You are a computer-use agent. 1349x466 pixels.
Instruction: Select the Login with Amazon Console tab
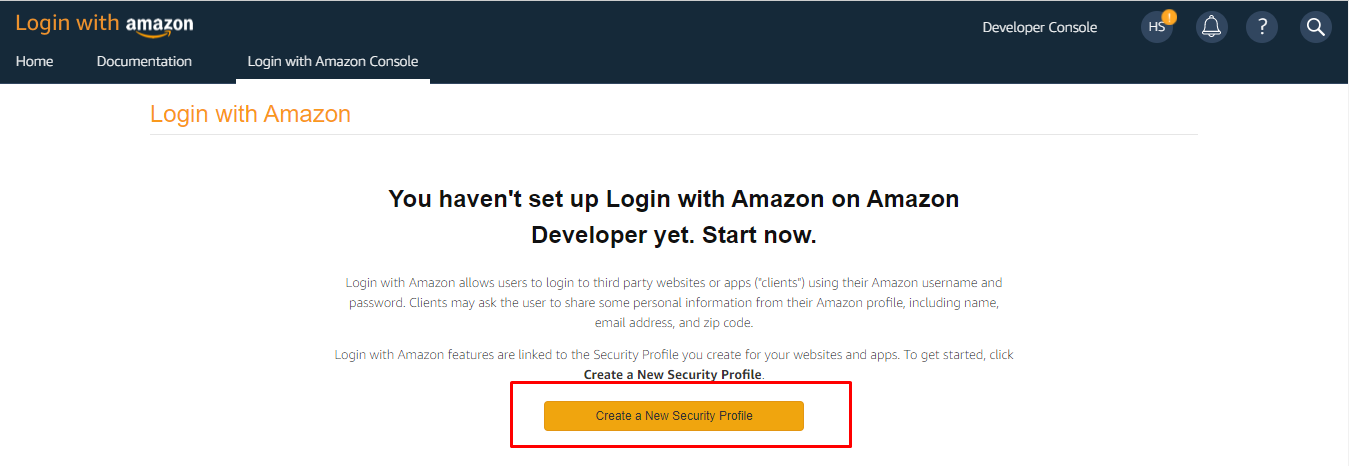pyautogui.click(x=333, y=61)
